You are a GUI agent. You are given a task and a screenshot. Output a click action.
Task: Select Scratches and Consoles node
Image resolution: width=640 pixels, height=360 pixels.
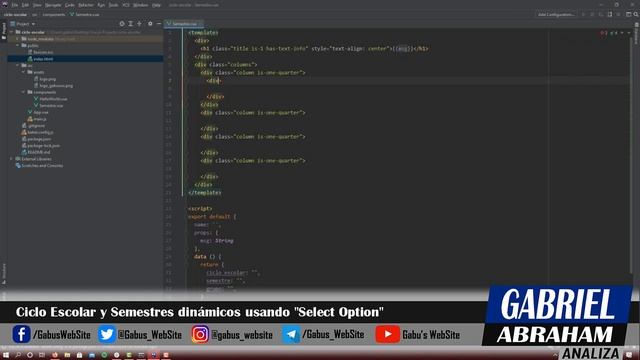(x=39, y=166)
